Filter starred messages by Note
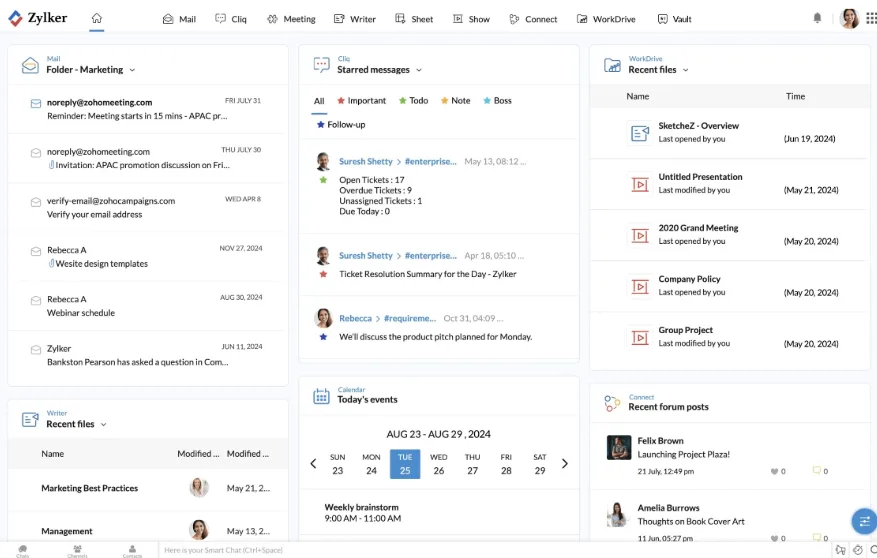The height and width of the screenshot is (558, 877). tap(455, 101)
